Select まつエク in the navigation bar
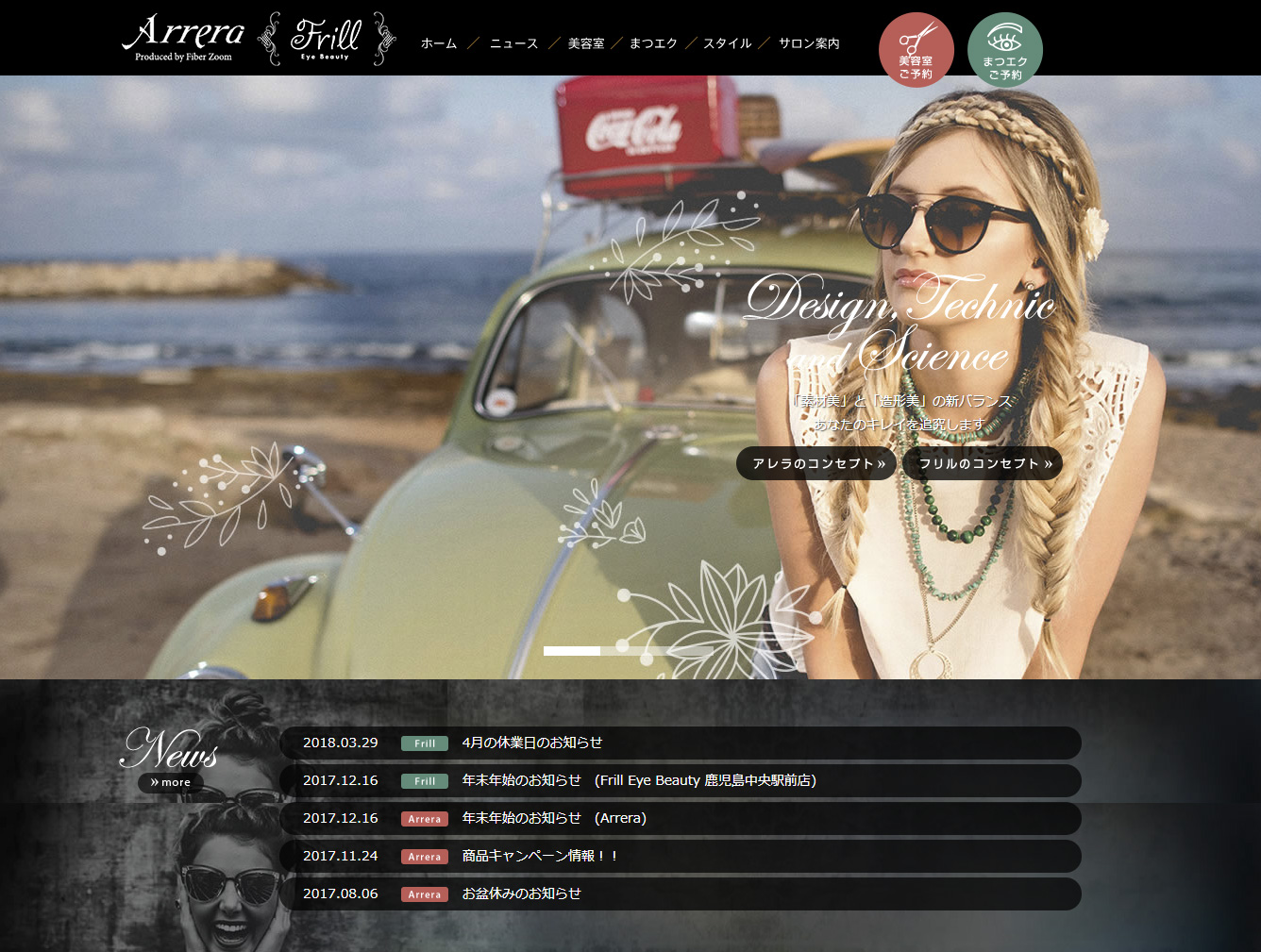Screen dimensions: 1261x952 (x=653, y=43)
